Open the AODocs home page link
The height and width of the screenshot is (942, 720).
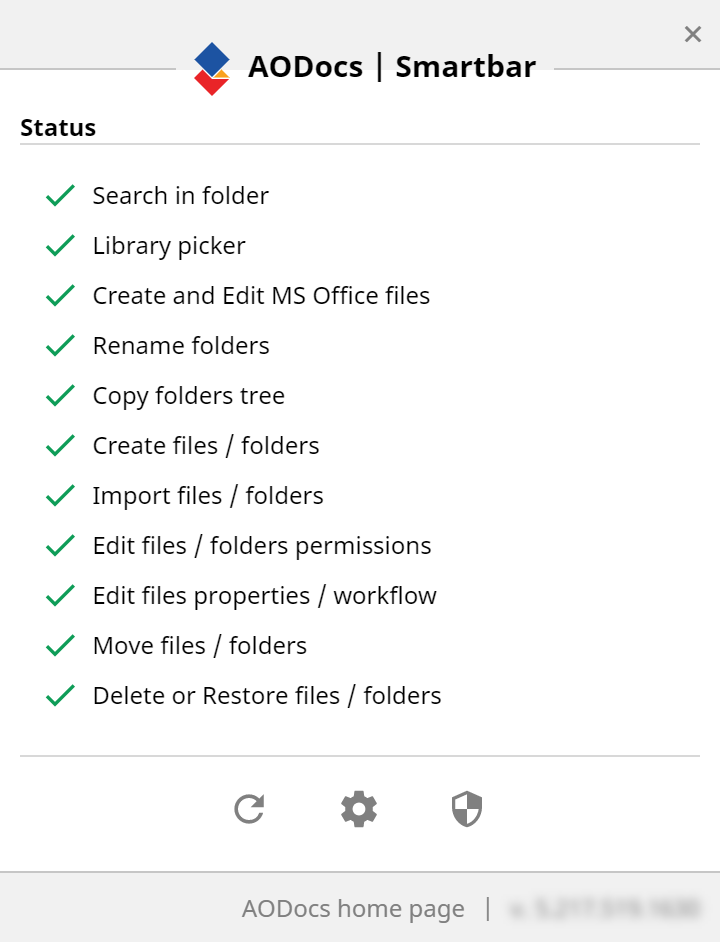[x=353, y=908]
